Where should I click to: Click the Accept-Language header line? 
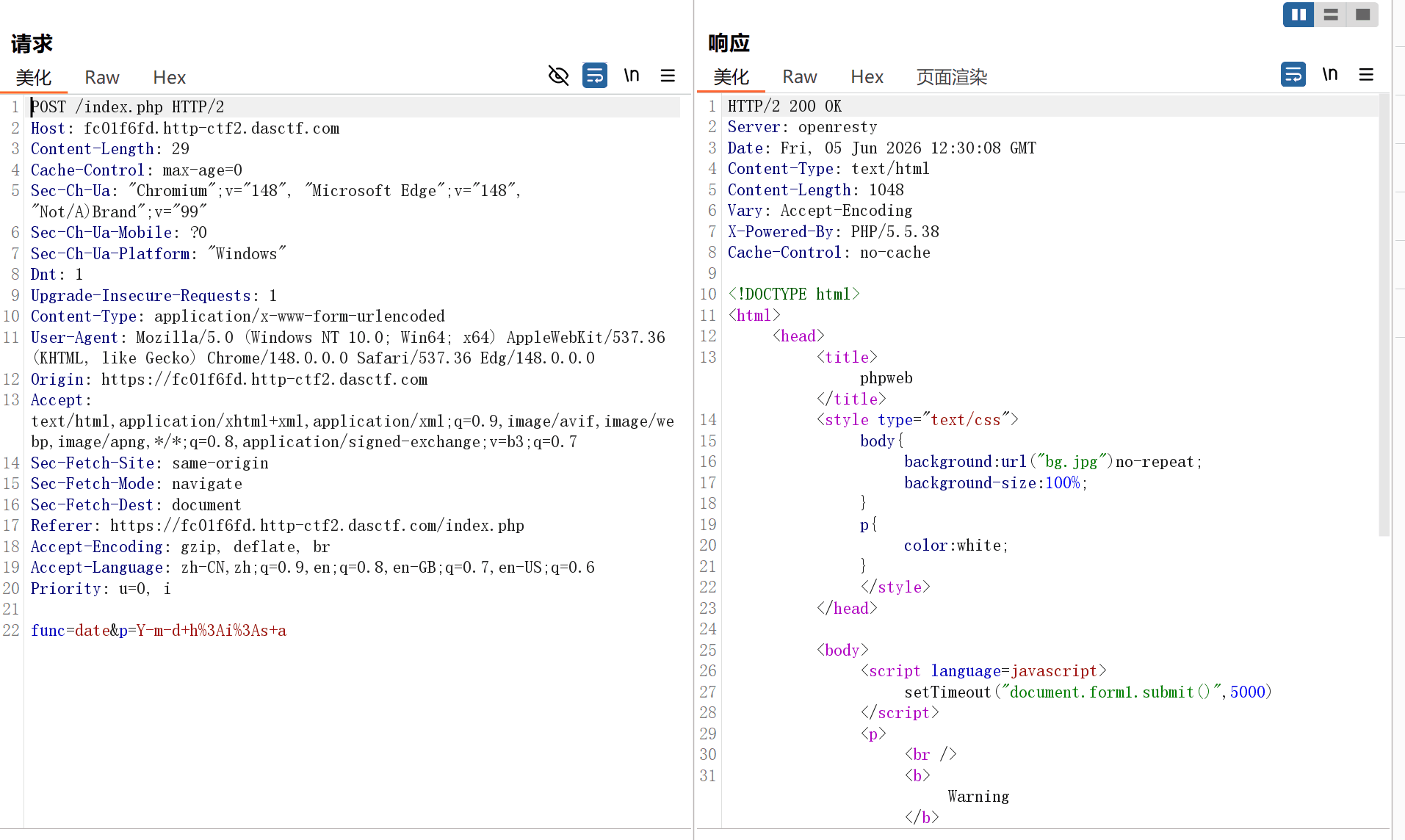[313, 568]
